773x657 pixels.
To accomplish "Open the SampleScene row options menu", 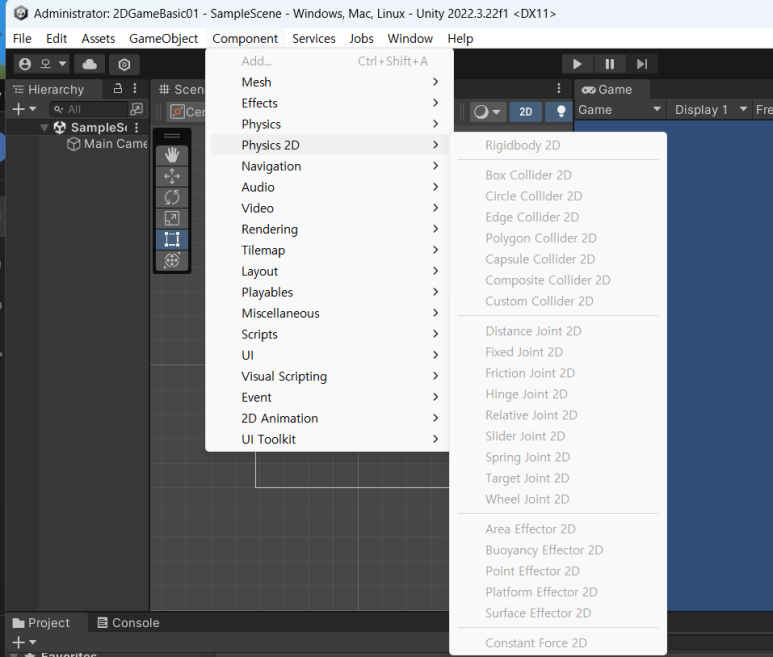I will point(137,128).
